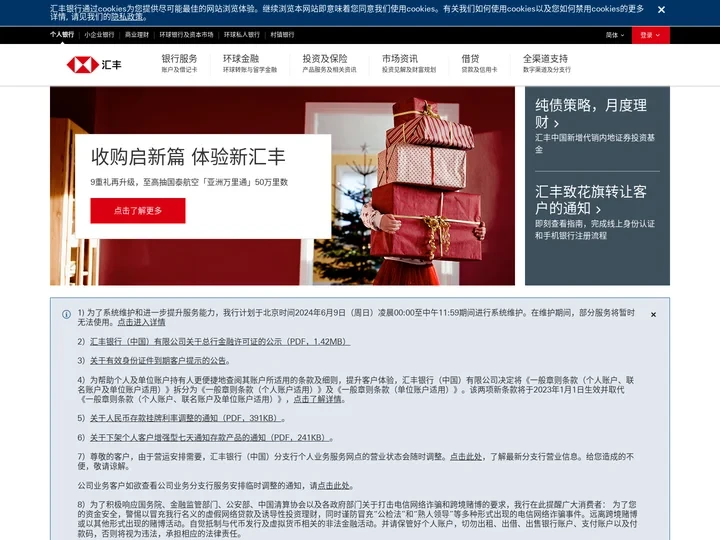720x540 pixels.
Task: Open the red 登录 login dropdown
Action: 650,35
